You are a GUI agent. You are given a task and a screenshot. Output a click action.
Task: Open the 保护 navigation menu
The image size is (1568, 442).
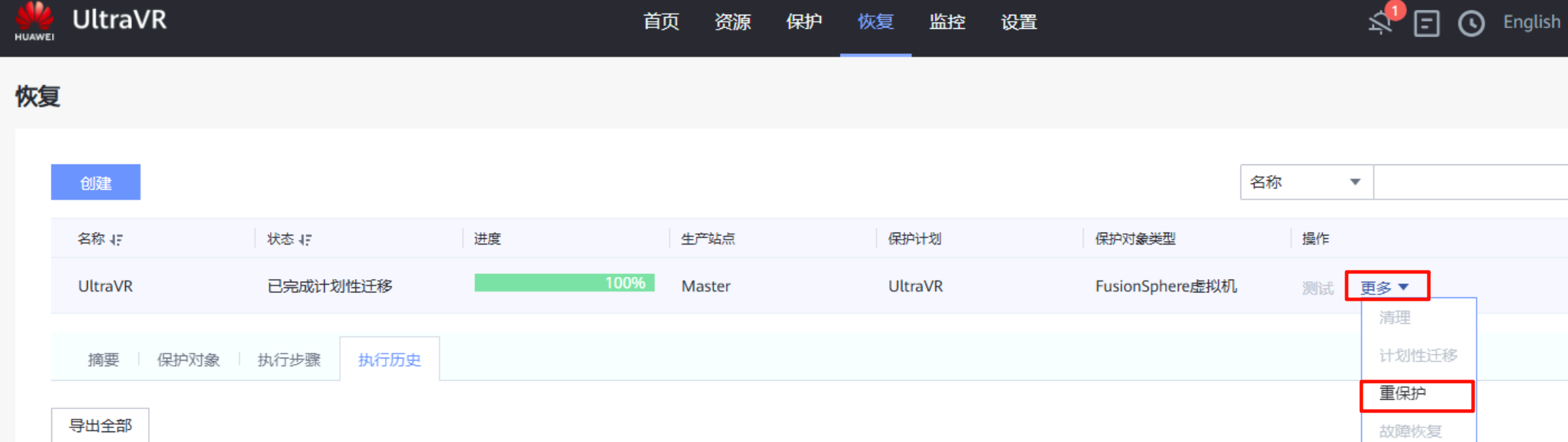(804, 22)
